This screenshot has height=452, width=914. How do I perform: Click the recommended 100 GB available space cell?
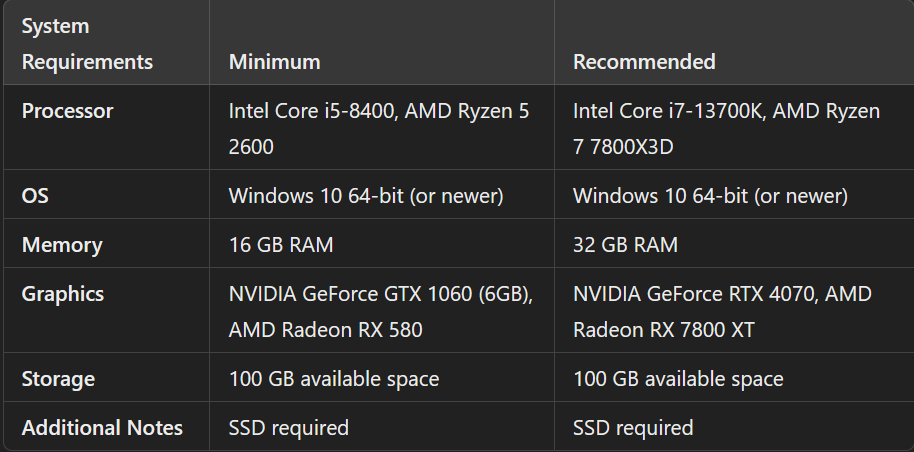pos(678,379)
